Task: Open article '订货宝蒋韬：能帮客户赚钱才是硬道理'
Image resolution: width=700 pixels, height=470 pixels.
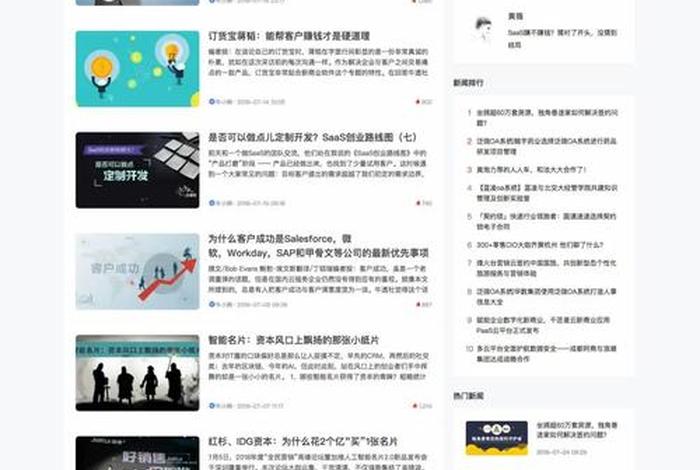Action: 289,36
